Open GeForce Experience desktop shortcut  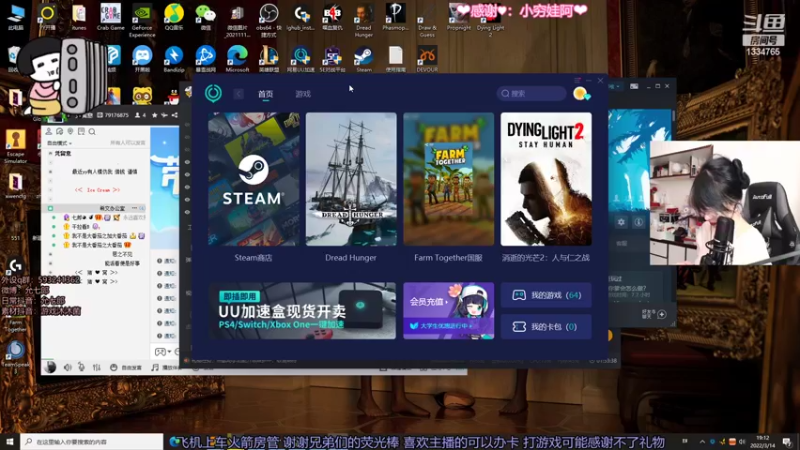[142, 20]
